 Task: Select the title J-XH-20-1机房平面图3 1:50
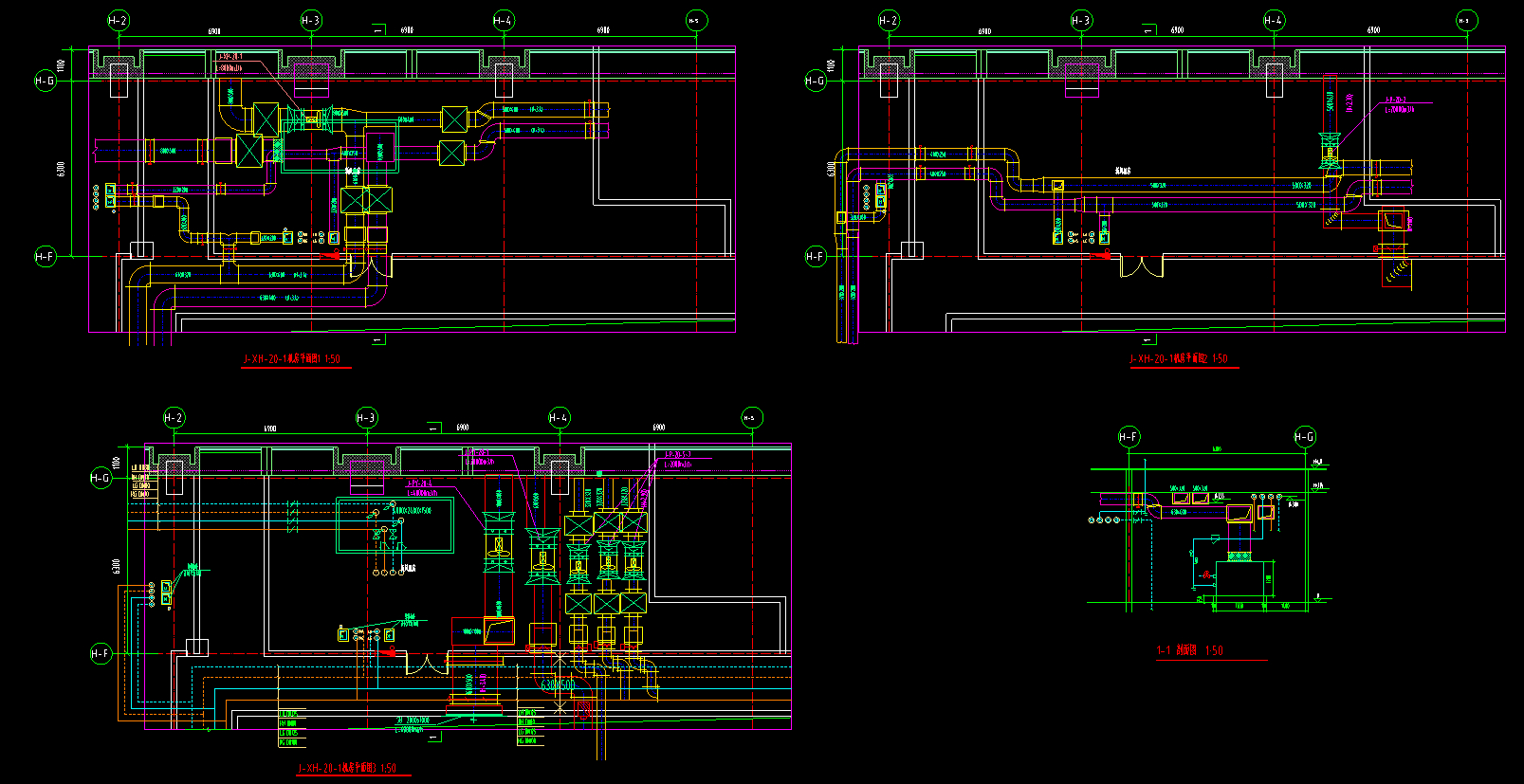pos(347,768)
